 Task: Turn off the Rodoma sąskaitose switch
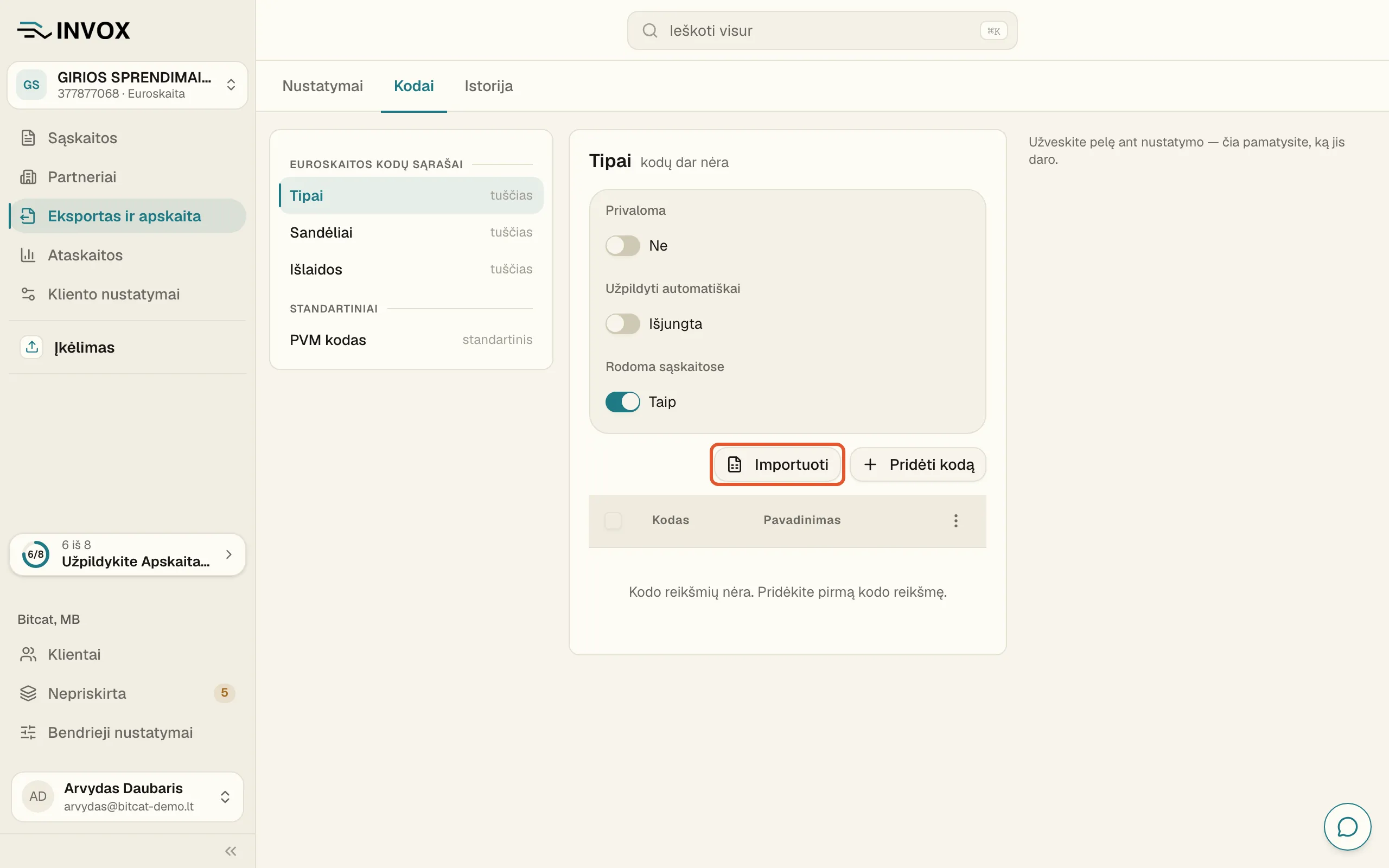tap(623, 402)
